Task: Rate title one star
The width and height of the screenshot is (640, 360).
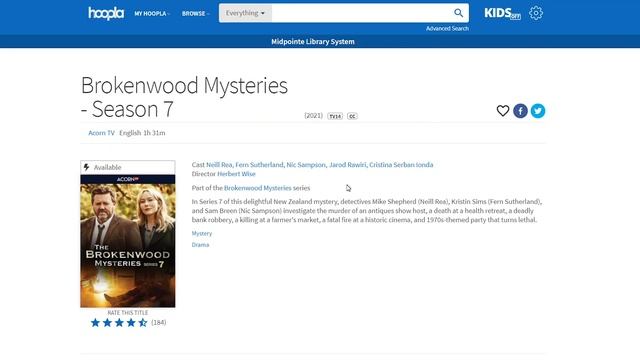Action: [95, 323]
